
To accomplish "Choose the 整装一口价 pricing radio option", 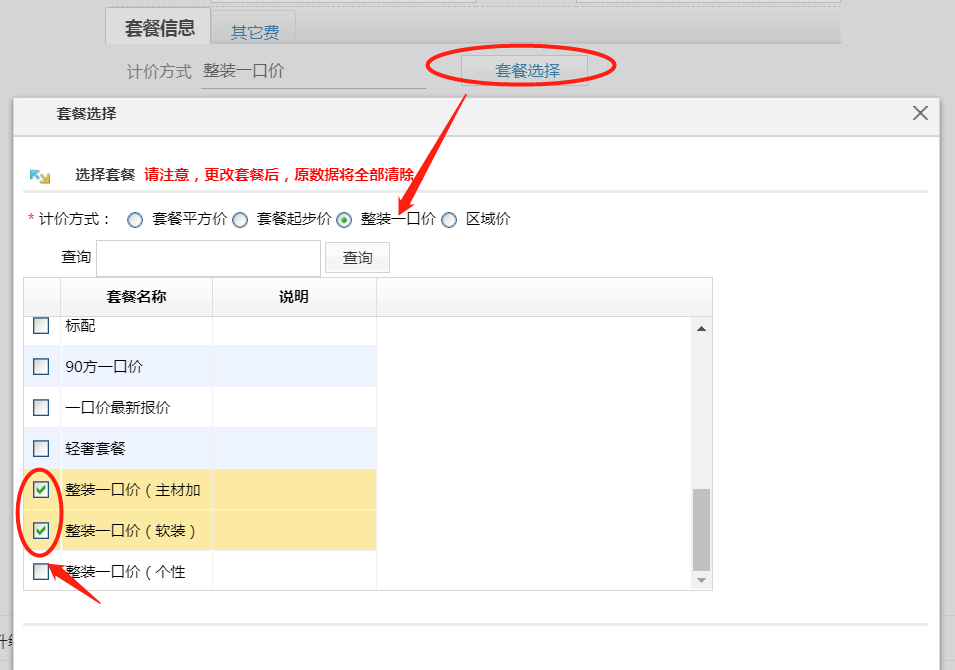I will (x=344, y=220).
